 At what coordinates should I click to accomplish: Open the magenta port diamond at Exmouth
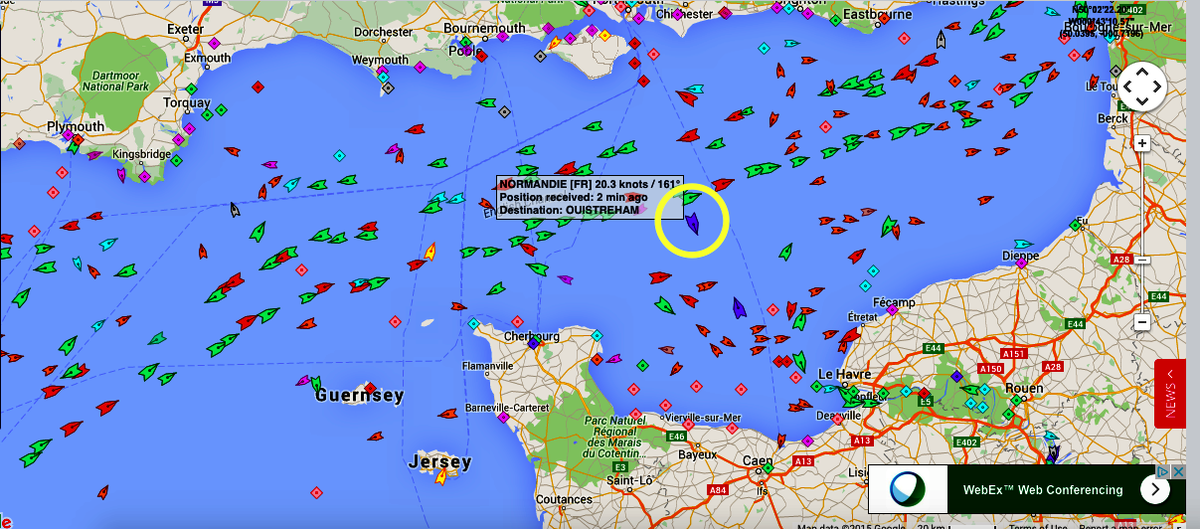pyautogui.click(x=213, y=44)
